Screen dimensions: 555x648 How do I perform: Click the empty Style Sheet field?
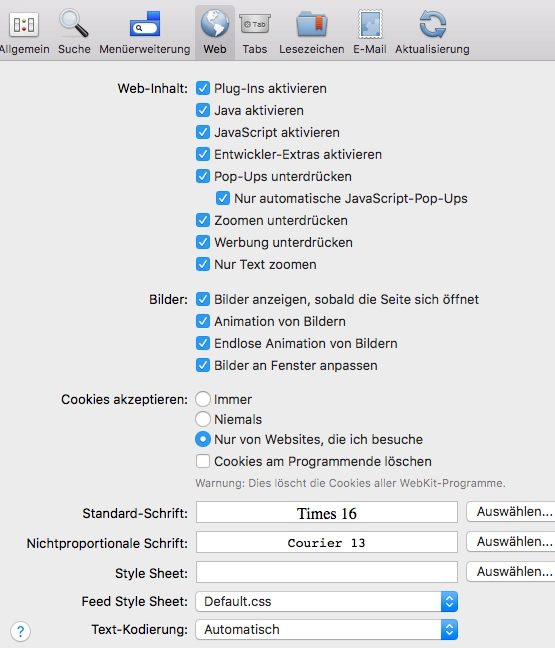pyautogui.click(x=326, y=572)
